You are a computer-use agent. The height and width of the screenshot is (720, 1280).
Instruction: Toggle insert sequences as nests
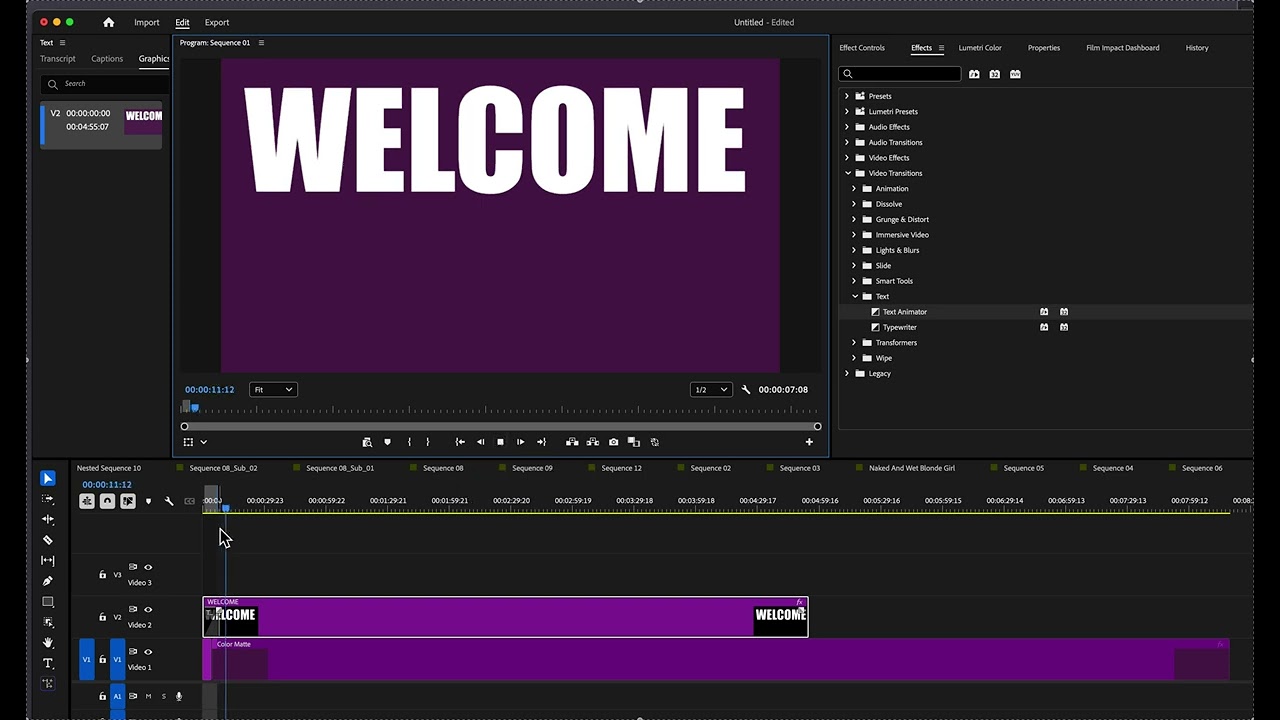click(x=87, y=501)
